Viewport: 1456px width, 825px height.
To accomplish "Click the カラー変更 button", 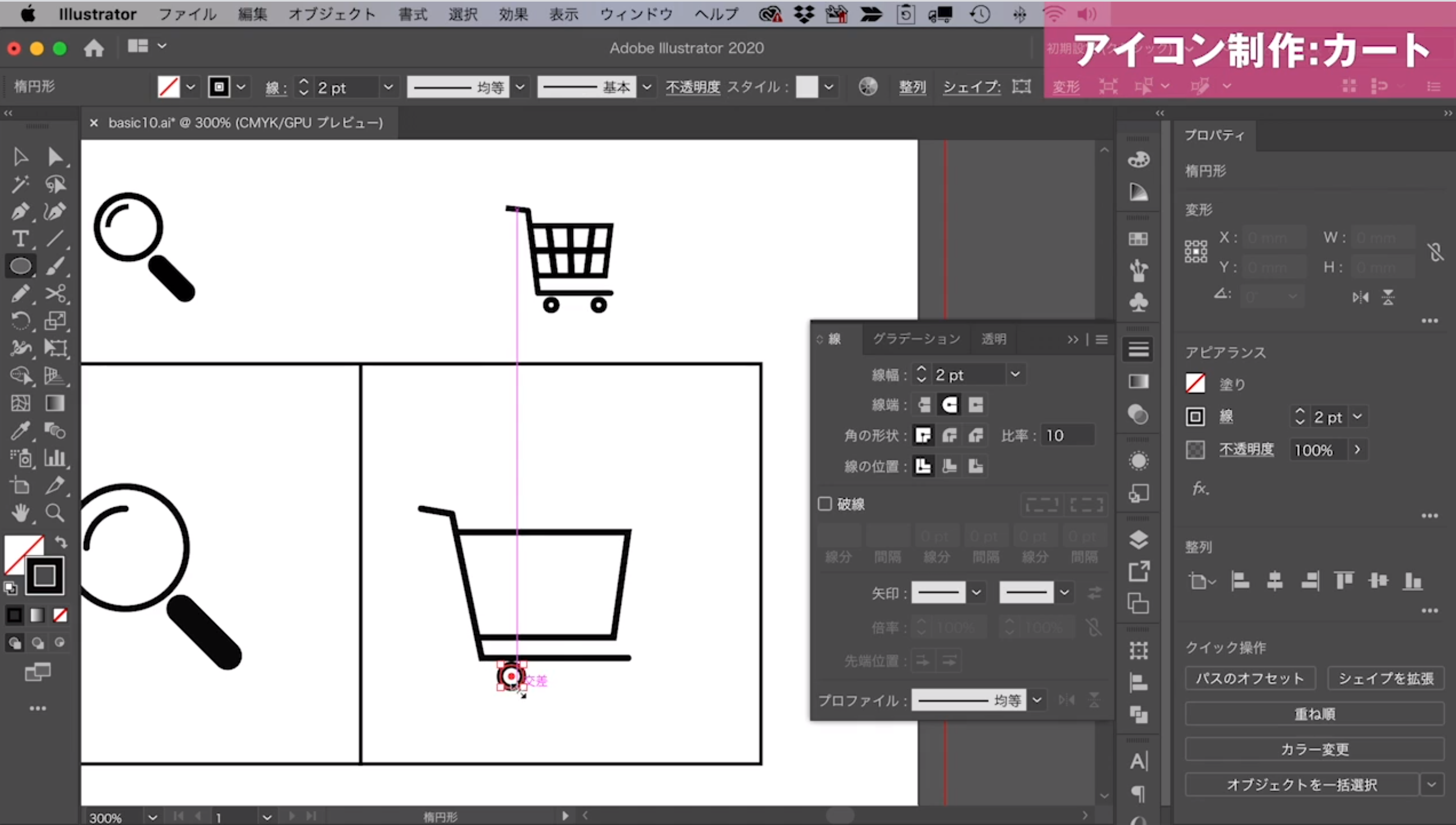I will point(1314,749).
